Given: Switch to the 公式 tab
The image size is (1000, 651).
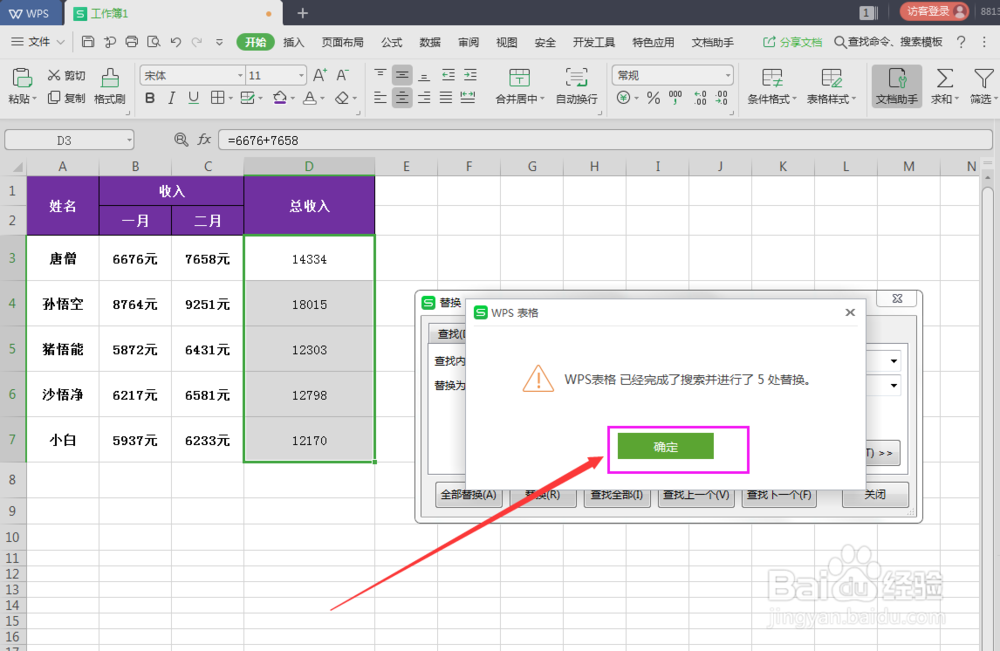Looking at the screenshot, I should point(392,42).
